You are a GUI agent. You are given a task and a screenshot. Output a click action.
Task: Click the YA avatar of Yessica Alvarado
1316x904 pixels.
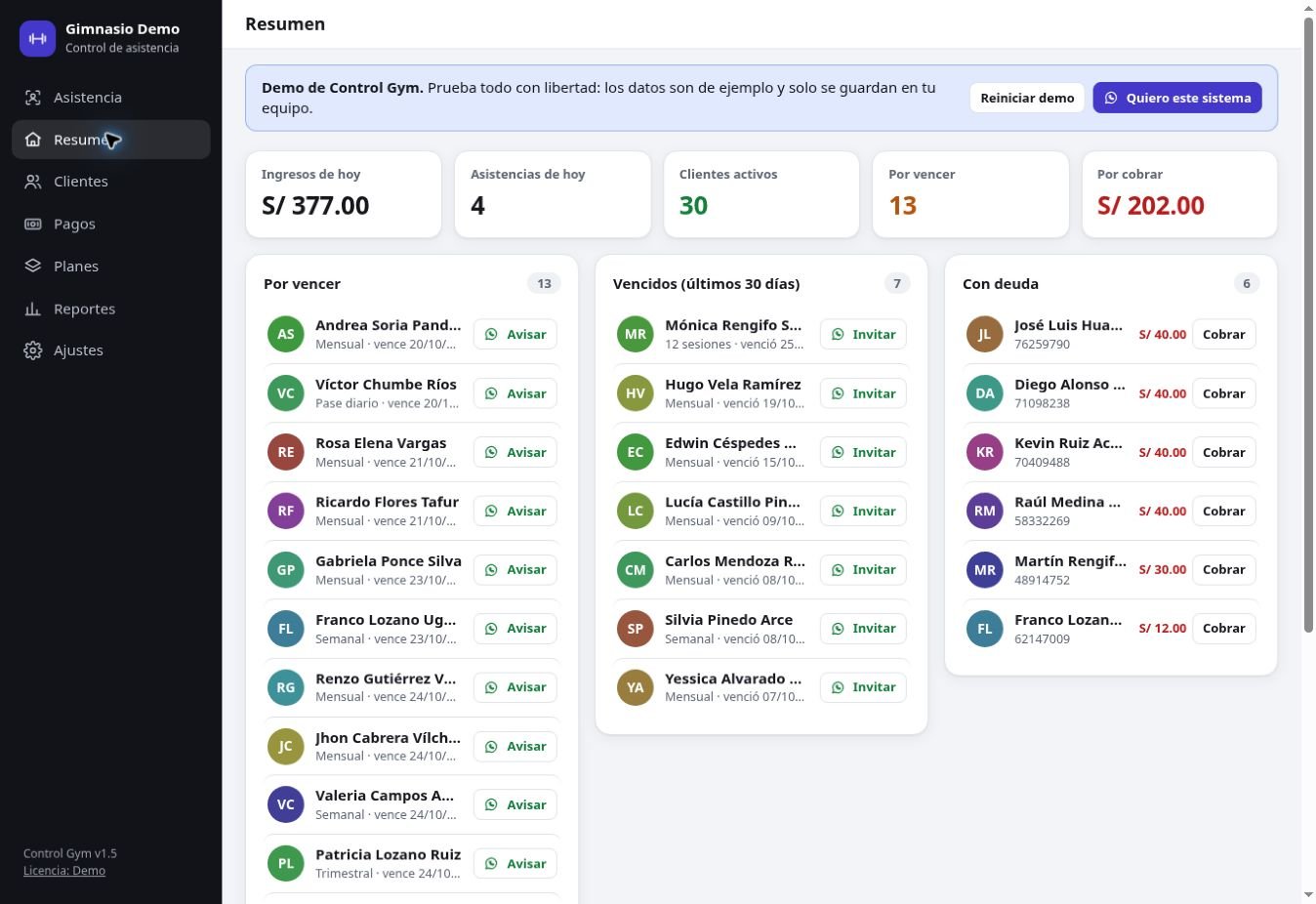point(636,687)
